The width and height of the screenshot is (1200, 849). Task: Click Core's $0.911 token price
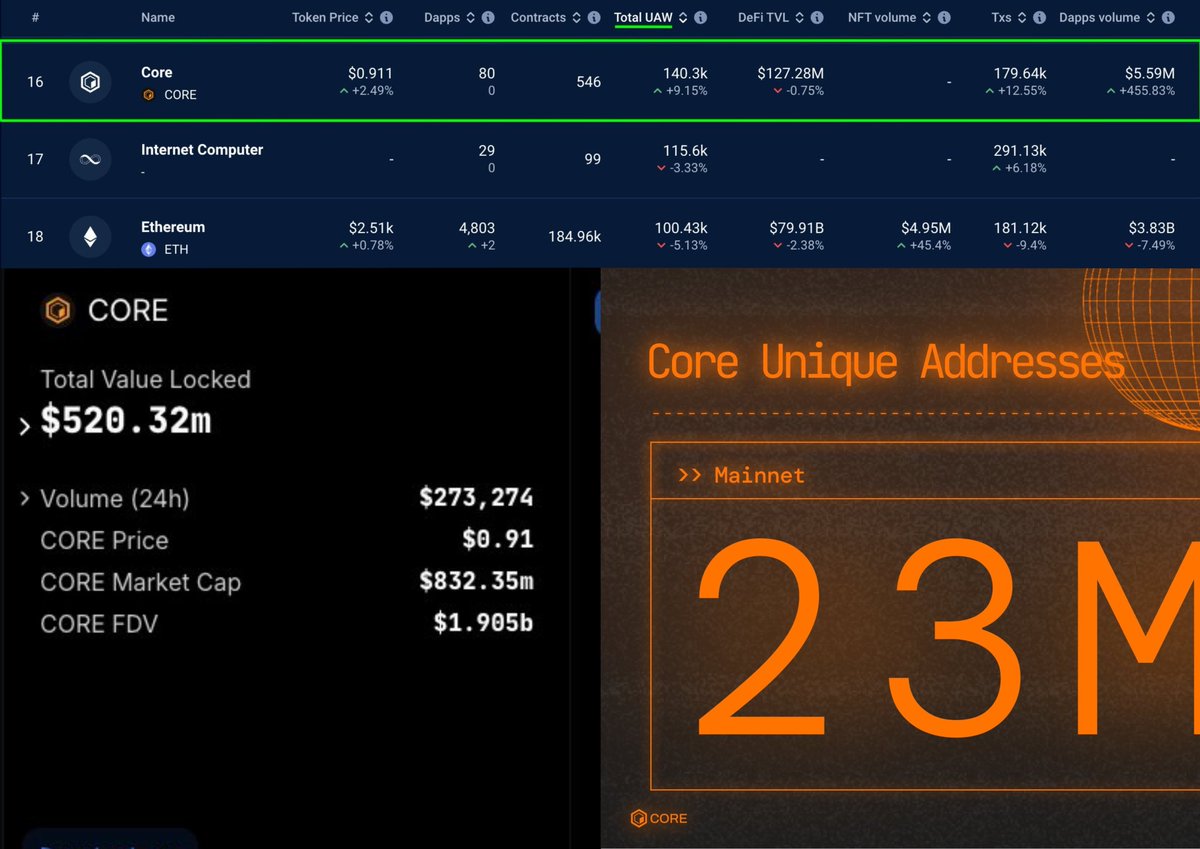[x=371, y=73]
